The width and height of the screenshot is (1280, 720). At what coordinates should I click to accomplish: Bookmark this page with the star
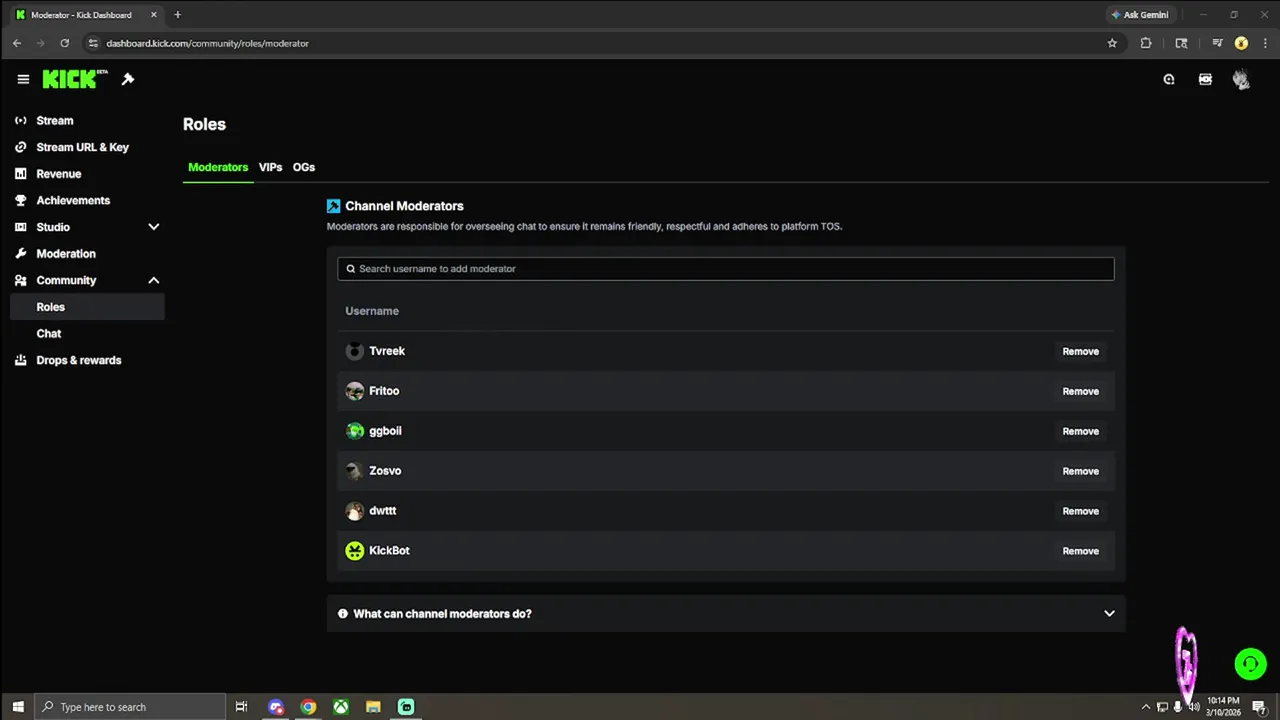point(1112,43)
